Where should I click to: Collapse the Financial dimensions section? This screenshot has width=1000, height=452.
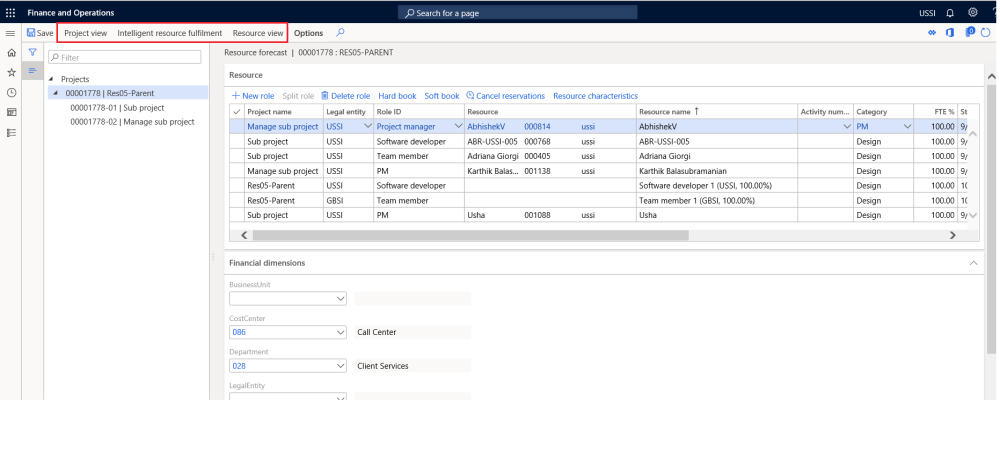pos(974,262)
